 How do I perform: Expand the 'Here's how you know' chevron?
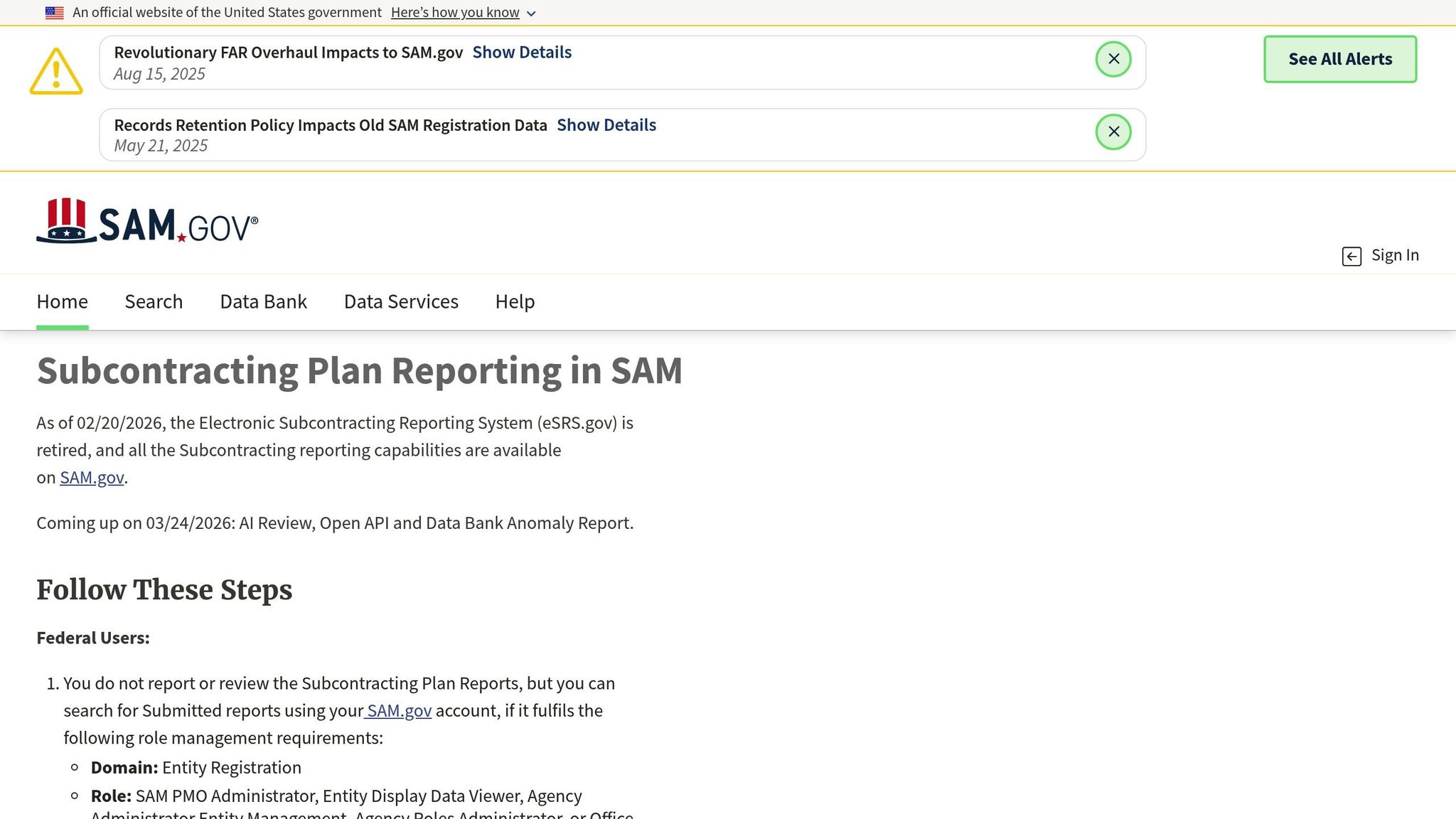[x=531, y=14]
